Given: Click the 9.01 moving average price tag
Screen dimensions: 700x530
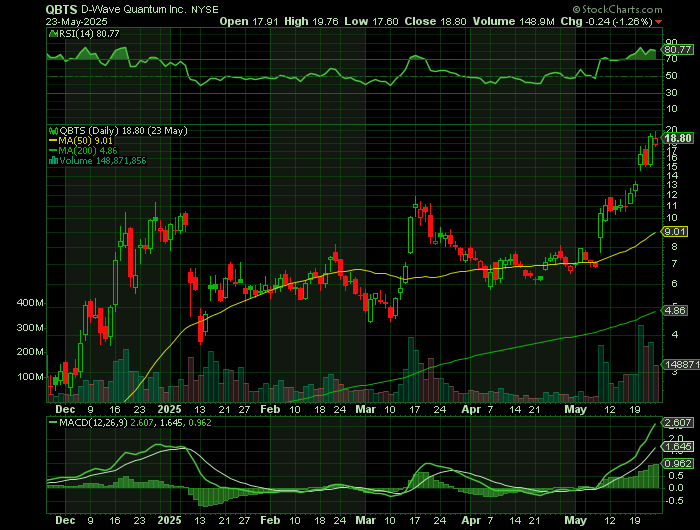Looking at the screenshot, I should point(675,232).
